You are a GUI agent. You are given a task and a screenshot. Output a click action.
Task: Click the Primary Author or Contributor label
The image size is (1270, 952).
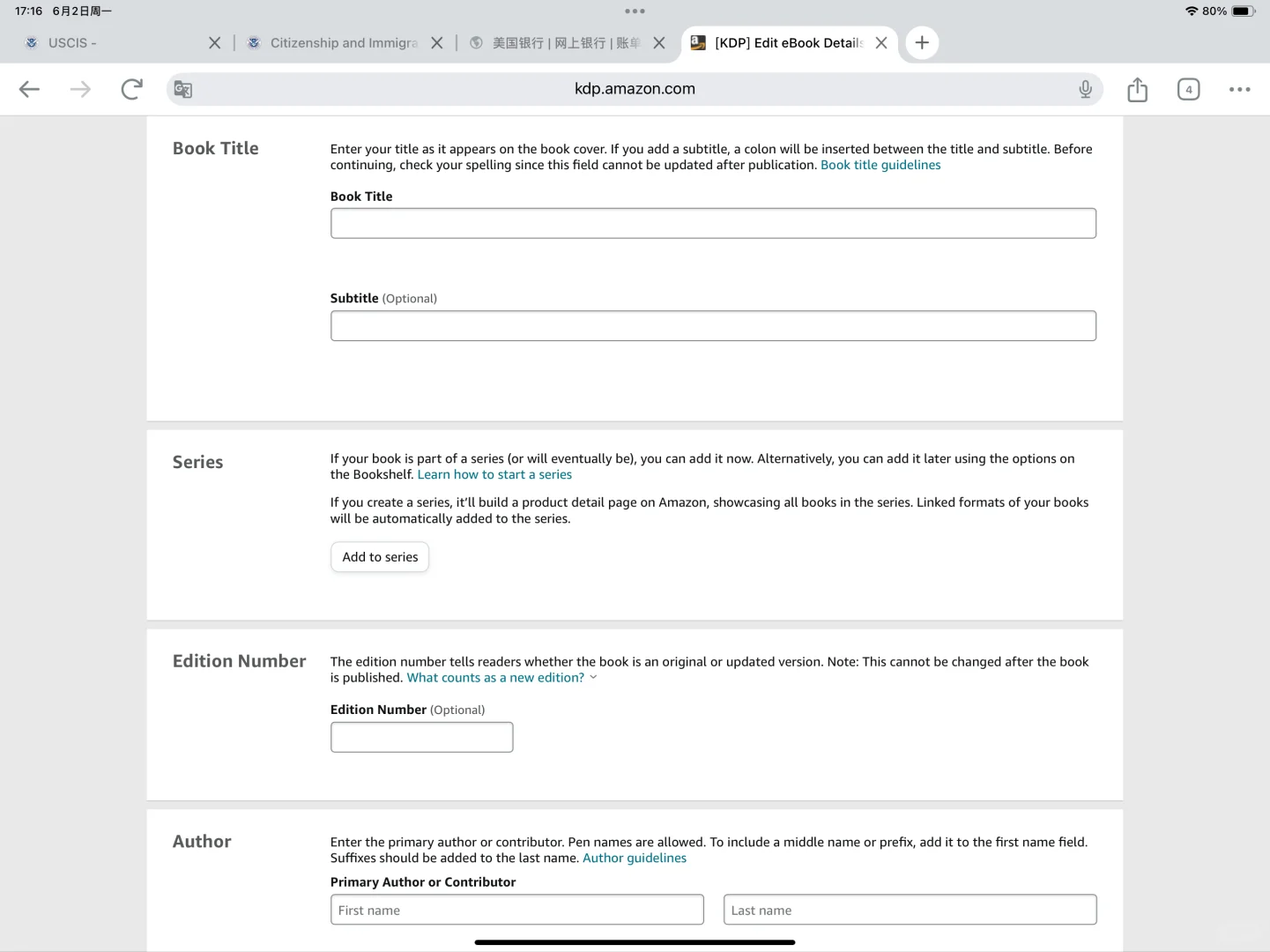tap(423, 881)
